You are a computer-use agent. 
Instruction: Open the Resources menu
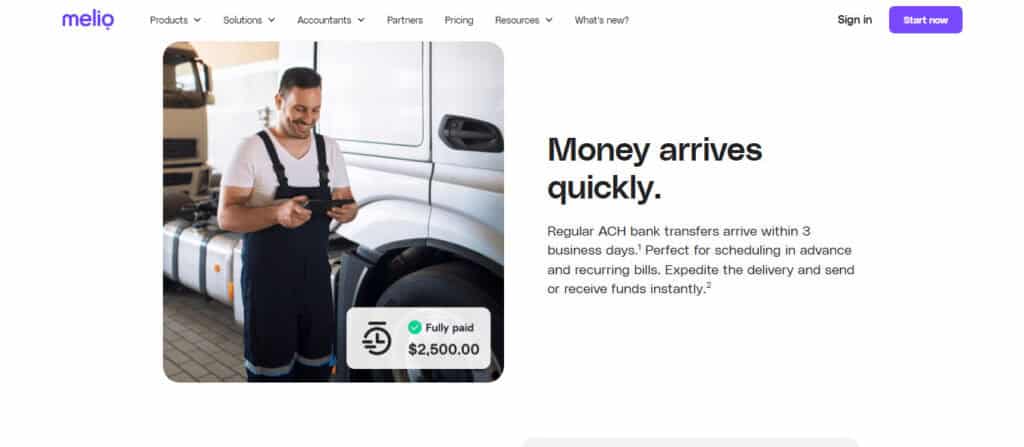point(524,20)
